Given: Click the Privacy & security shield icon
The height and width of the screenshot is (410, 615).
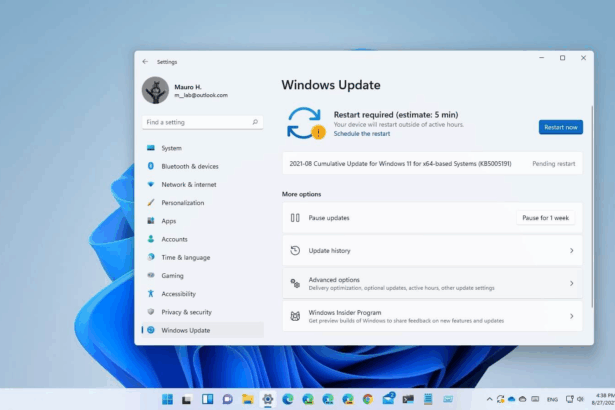Looking at the screenshot, I should point(151,312).
